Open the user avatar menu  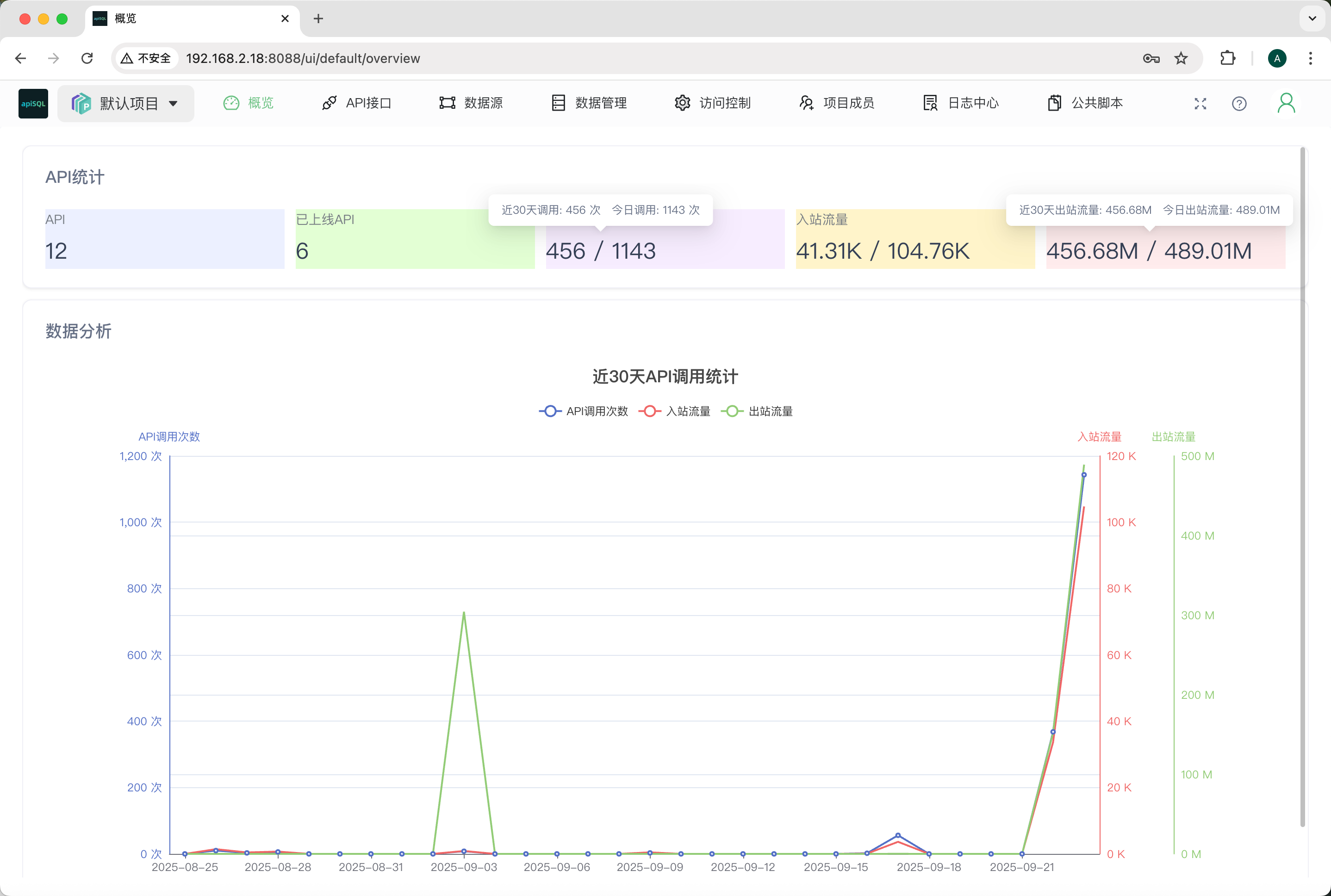point(1286,103)
